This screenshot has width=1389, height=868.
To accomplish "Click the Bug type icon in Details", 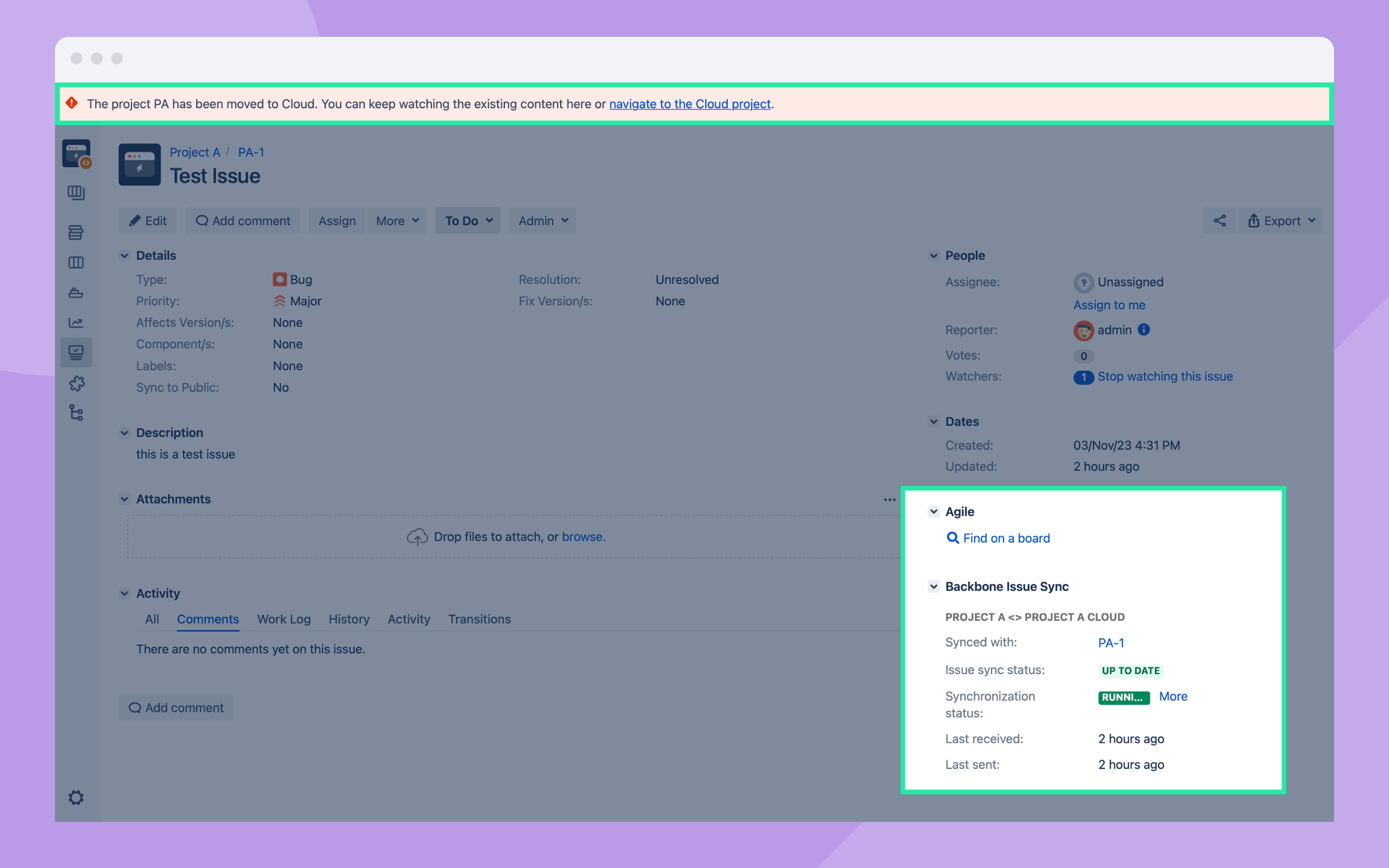I will [x=279, y=279].
